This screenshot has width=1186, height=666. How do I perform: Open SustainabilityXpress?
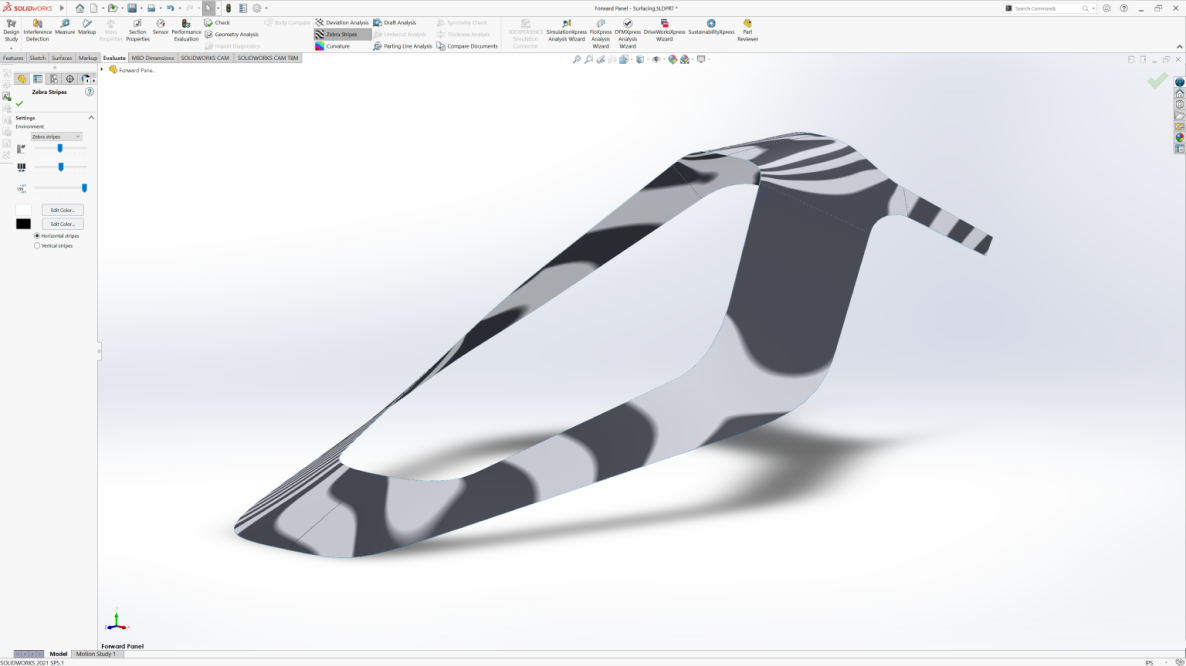pos(711,27)
